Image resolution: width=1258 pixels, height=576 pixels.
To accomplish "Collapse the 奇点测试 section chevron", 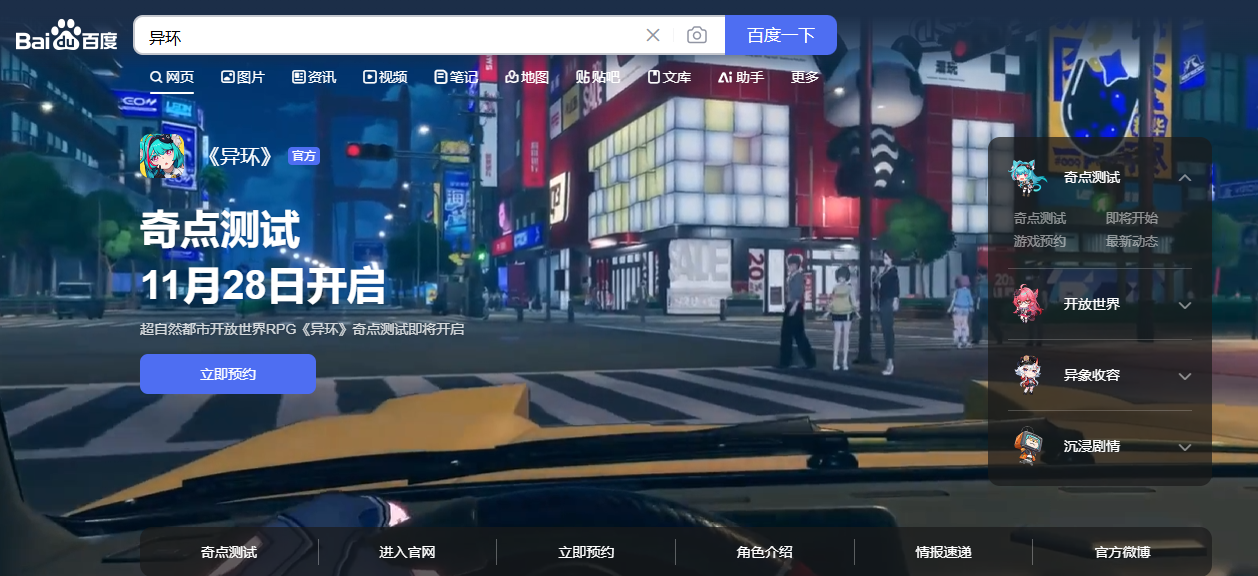I will coord(1185,178).
